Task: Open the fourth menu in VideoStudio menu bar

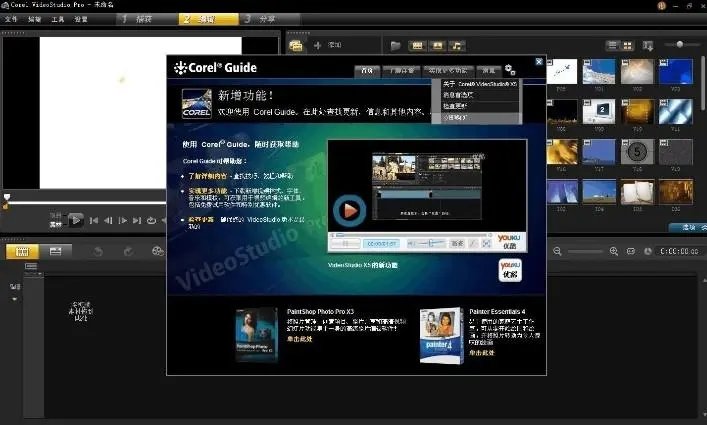Action: coord(81,19)
